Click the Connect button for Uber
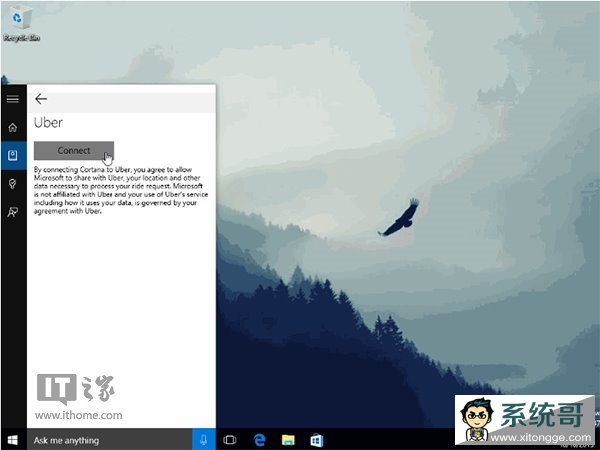The height and width of the screenshot is (450, 600). (74, 151)
